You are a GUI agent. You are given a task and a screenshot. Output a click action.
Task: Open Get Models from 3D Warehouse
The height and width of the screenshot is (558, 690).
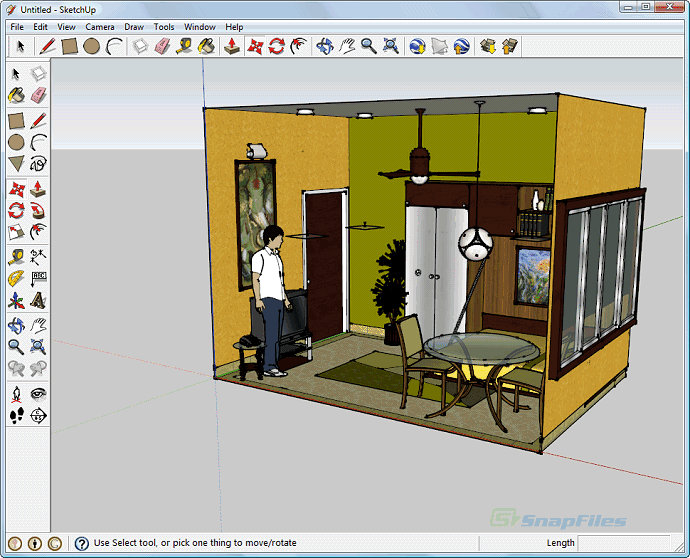(488, 46)
